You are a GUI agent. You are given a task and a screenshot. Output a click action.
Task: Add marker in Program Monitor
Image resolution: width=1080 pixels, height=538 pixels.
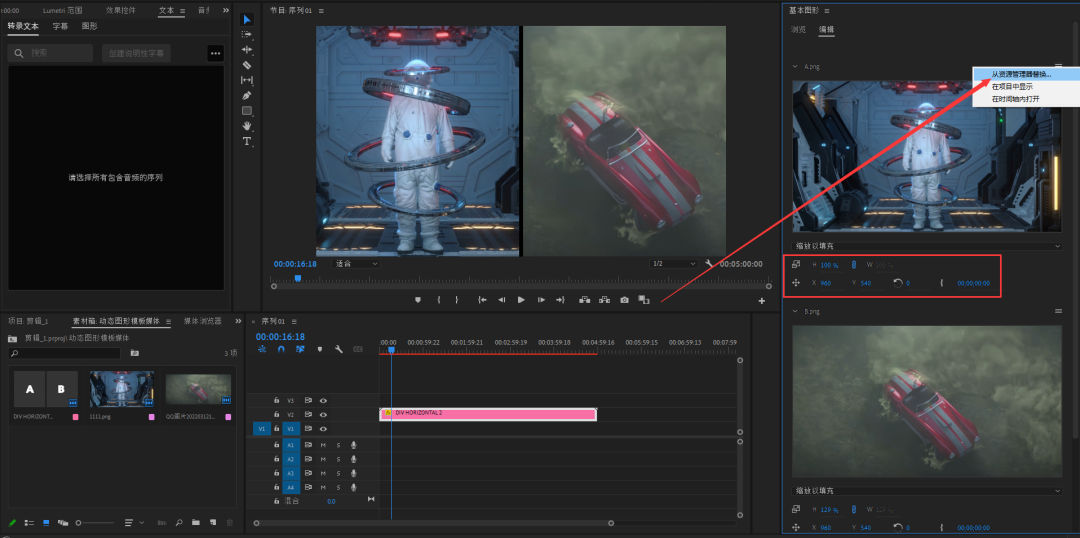tap(417, 300)
